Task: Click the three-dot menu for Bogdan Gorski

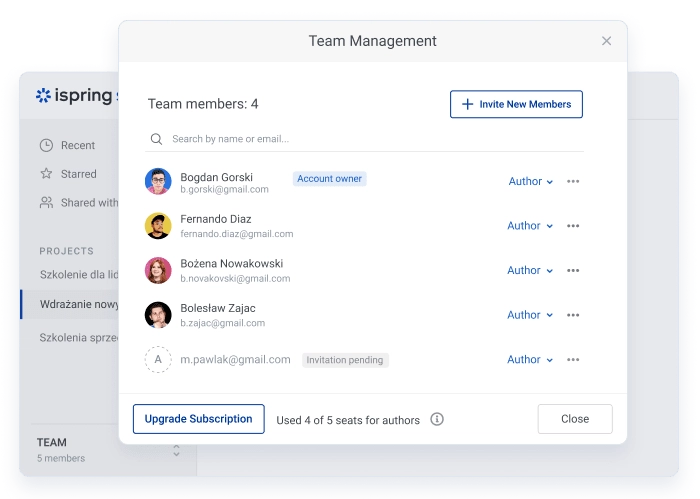Action: [573, 182]
